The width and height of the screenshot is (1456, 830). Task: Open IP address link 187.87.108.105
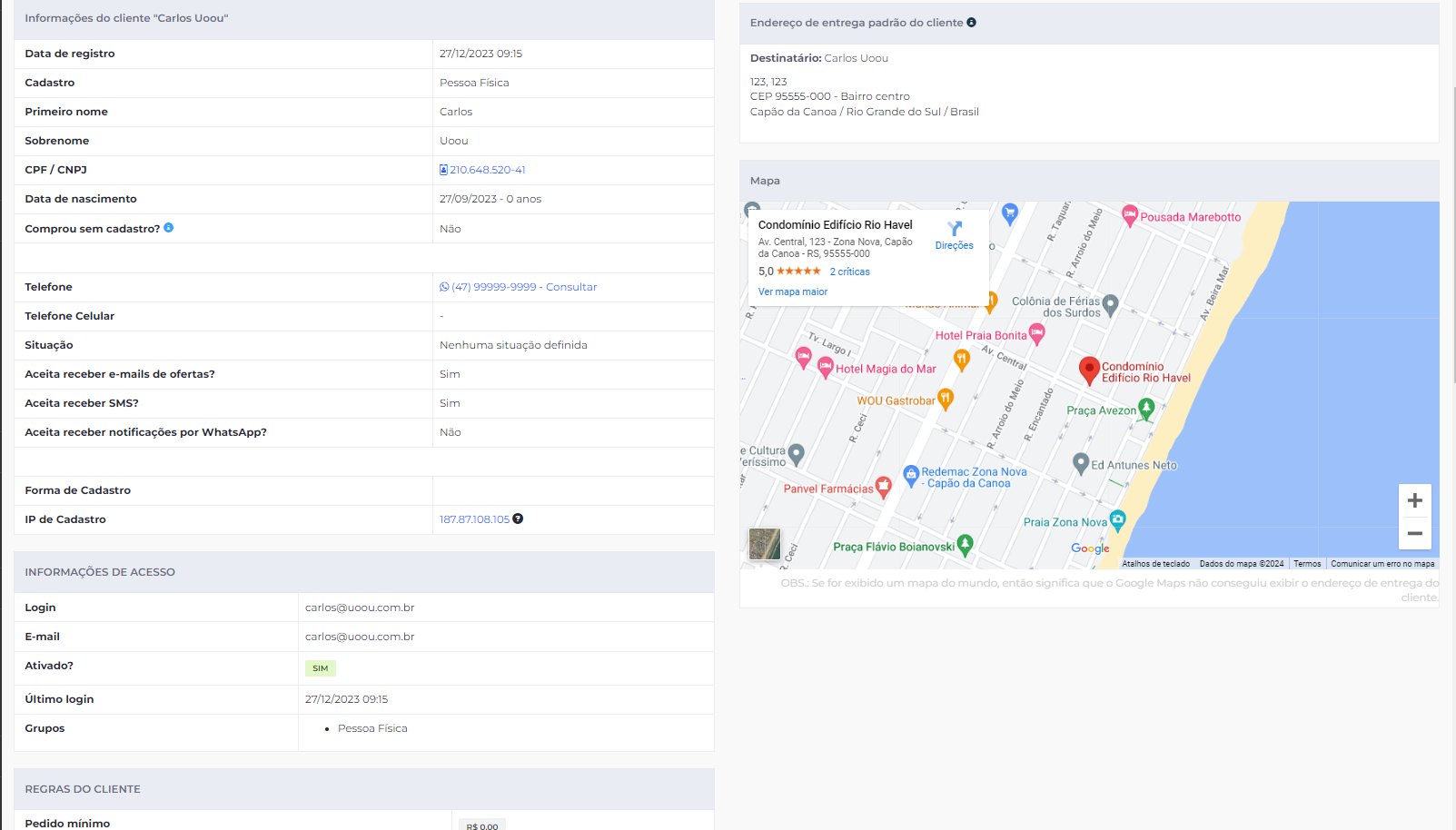[x=474, y=519]
